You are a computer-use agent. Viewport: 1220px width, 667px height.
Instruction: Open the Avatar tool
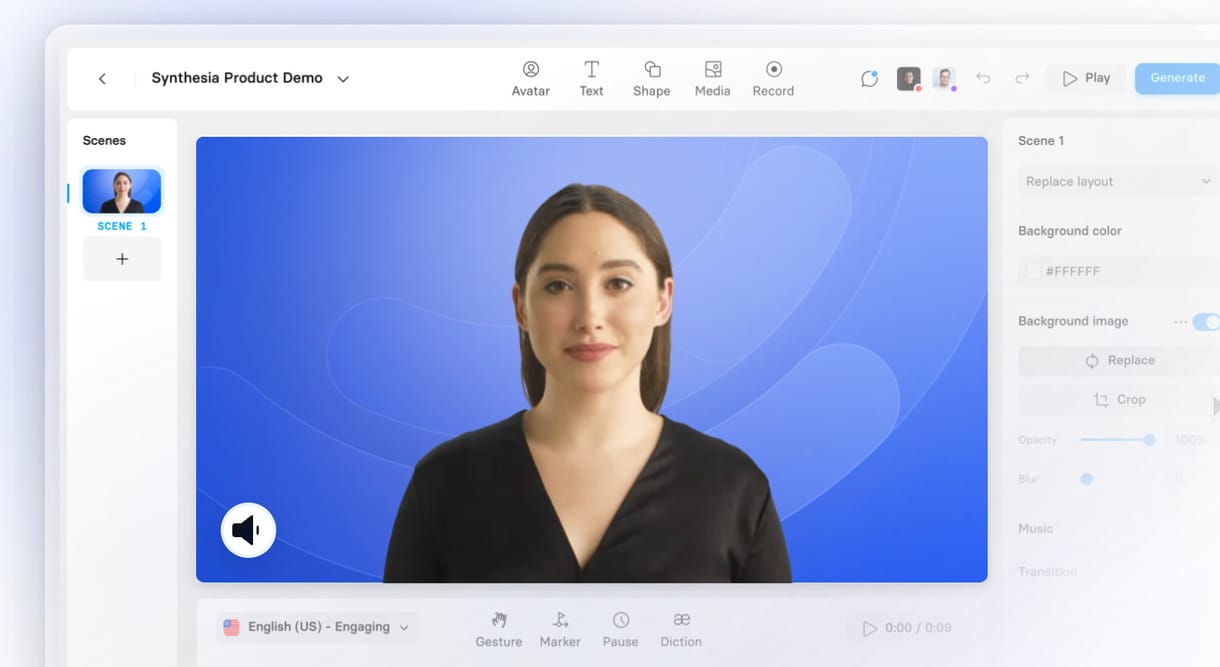[x=531, y=78]
